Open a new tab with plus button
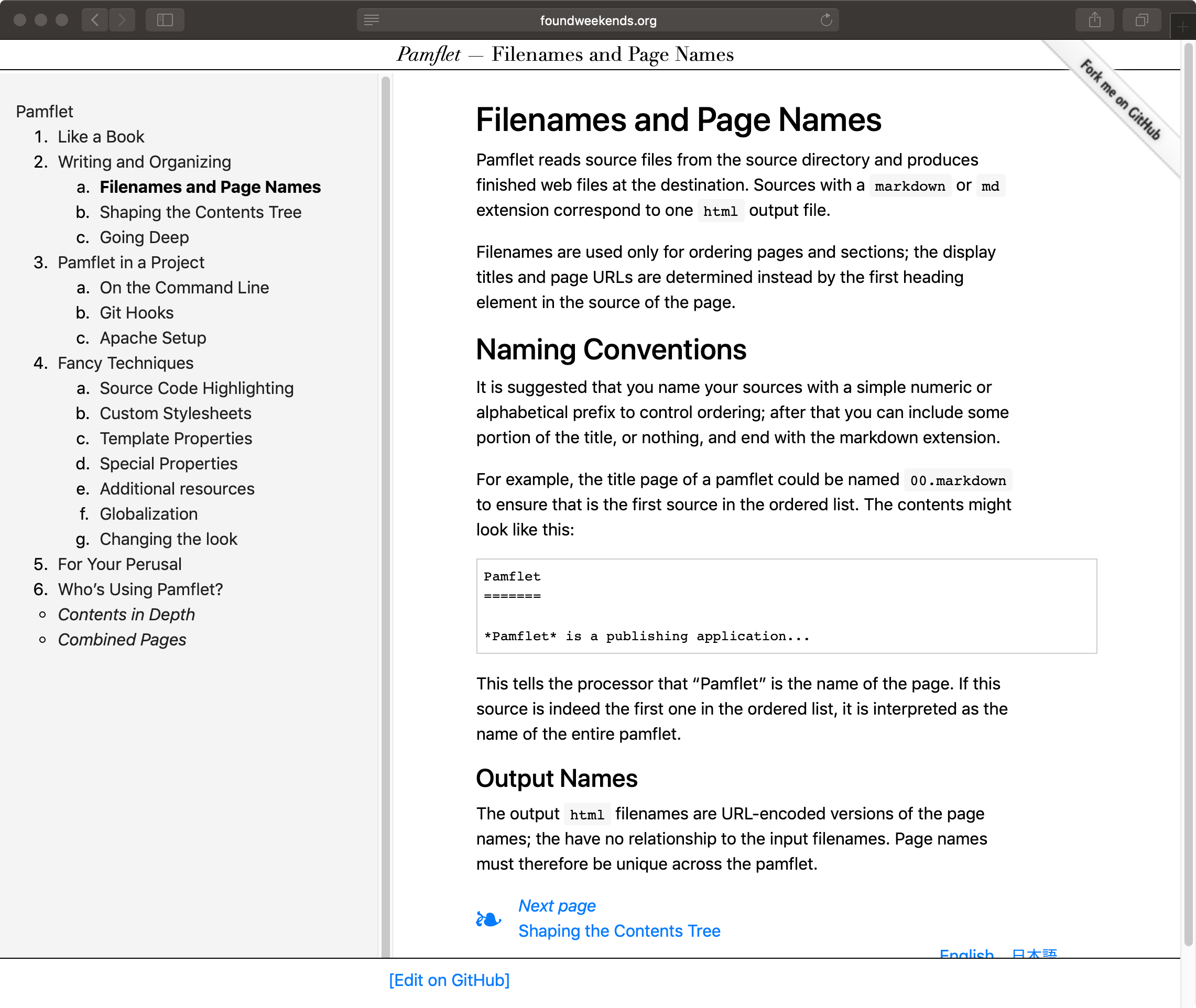Viewport: 1196px width, 1008px height. click(1182, 27)
